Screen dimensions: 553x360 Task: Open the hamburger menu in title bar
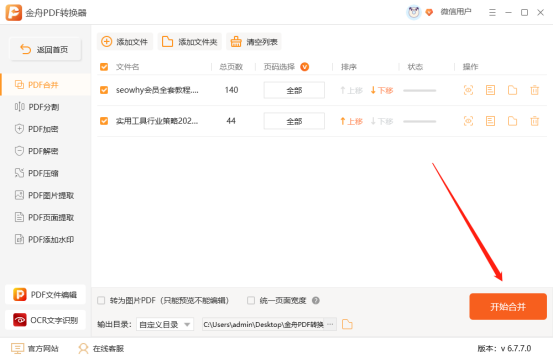click(492, 13)
